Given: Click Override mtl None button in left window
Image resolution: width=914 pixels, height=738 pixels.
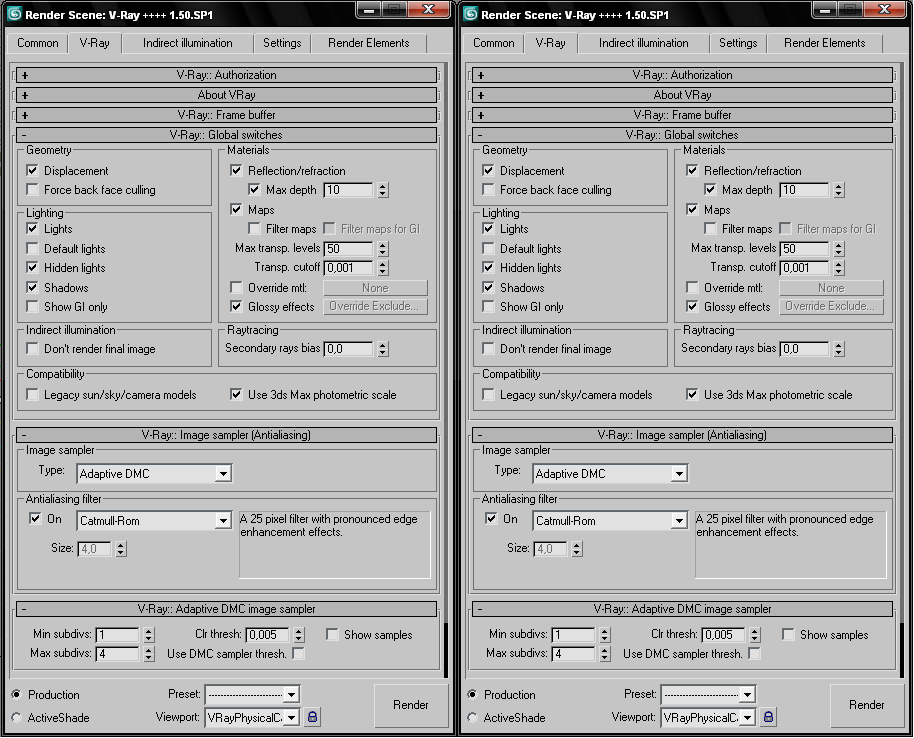Looking at the screenshot, I should pyautogui.click(x=375, y=288).
